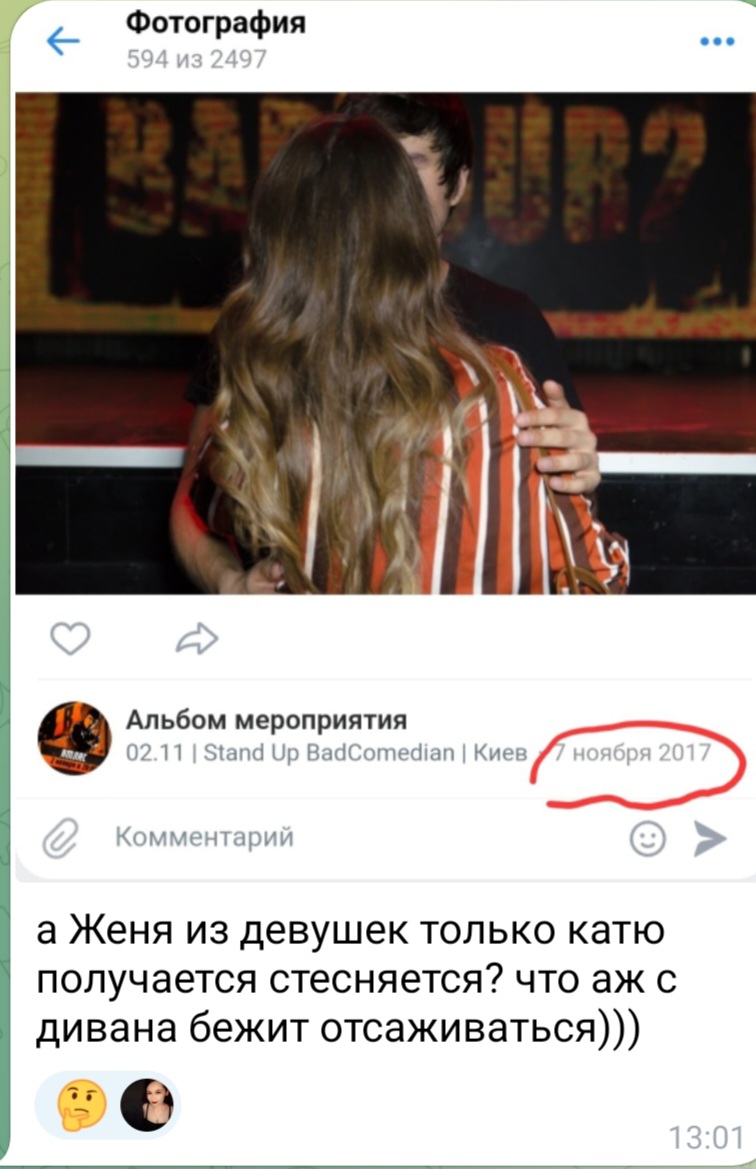
Task: Share the photo via arrow icon
Action: pyautogui.click(x=197, y=638)
